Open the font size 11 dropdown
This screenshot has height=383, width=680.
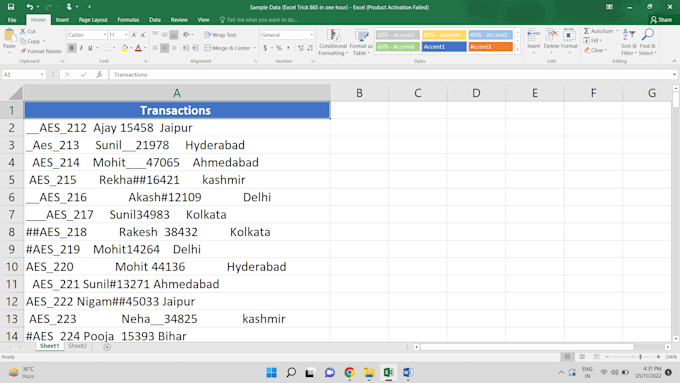click(x=126, y=35)
